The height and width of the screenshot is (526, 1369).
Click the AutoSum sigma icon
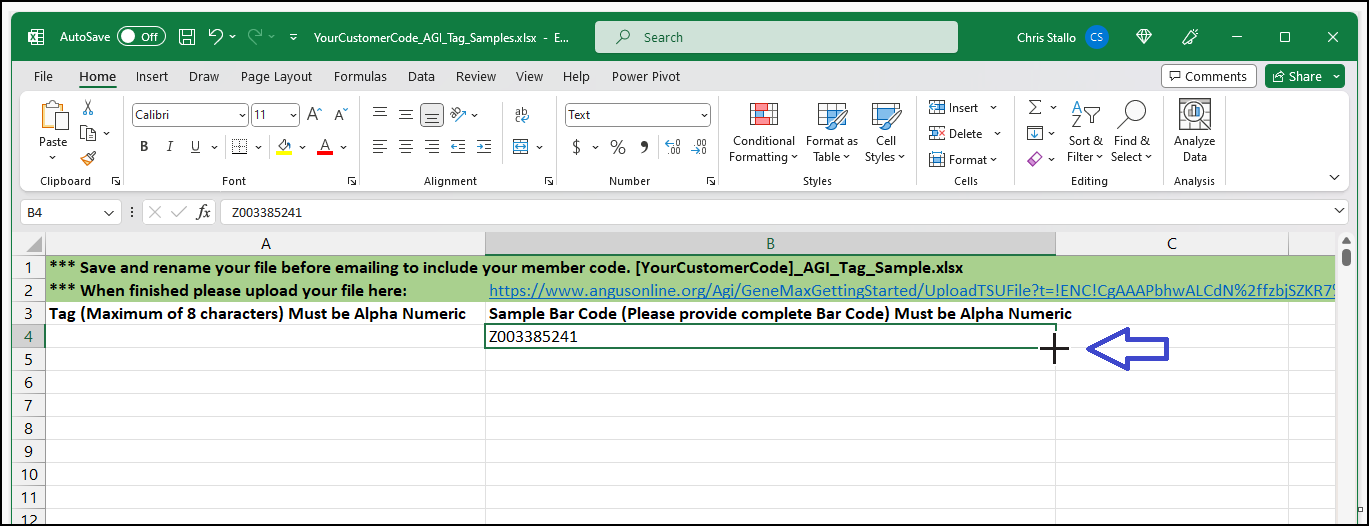click(1035, 108)
